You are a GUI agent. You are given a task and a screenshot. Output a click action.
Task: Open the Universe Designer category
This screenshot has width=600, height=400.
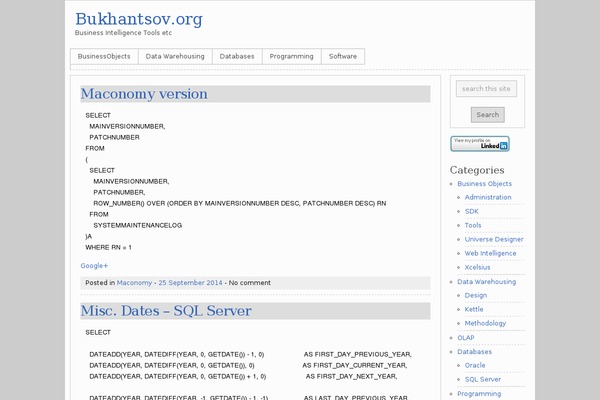coord(494,239)
